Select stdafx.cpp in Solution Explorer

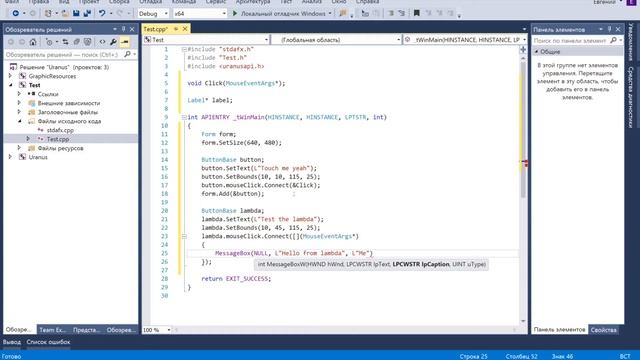(60, 130)
